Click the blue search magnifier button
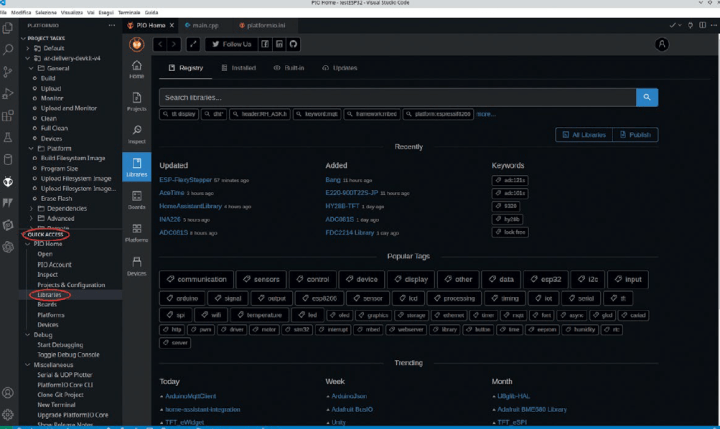The width and height of the screenshot is (720, 429). pyautogui.click(x=648, y=97)
